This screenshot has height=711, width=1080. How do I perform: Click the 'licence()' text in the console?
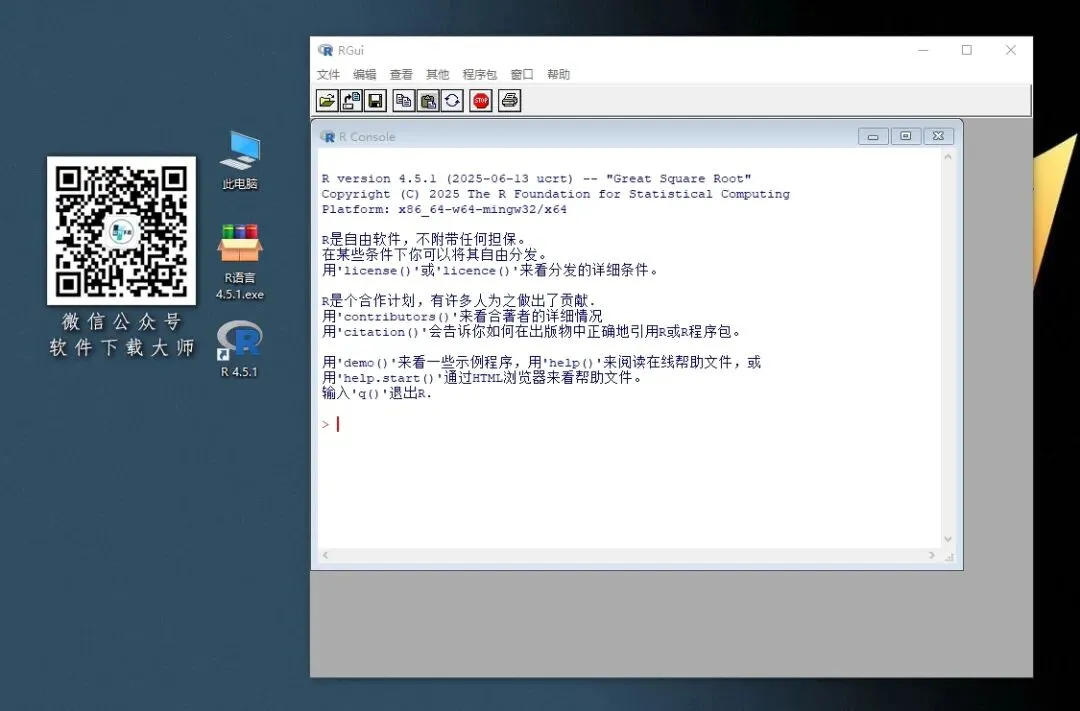click(476, 271)
